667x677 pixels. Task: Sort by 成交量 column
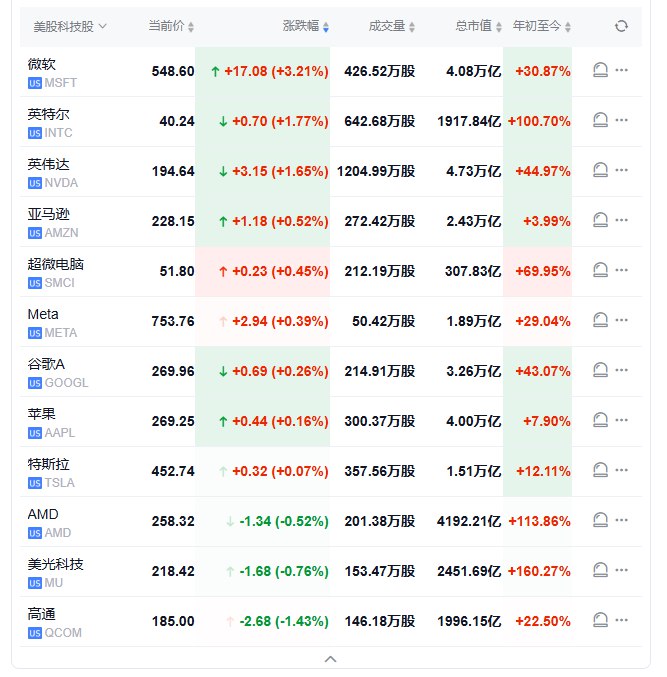pos(392,26)
